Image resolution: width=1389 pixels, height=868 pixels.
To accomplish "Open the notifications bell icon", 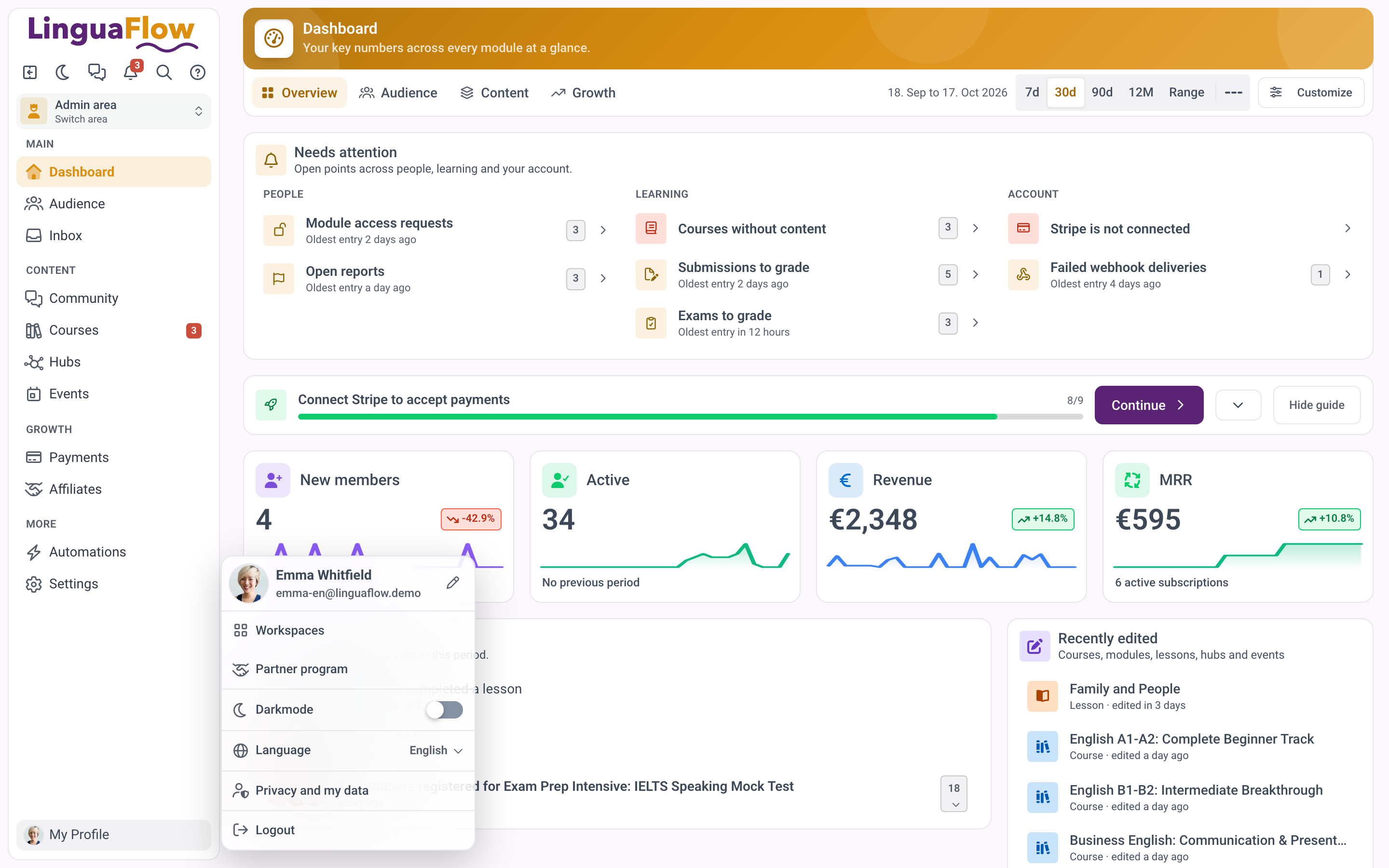I will (x=131, y=72).
